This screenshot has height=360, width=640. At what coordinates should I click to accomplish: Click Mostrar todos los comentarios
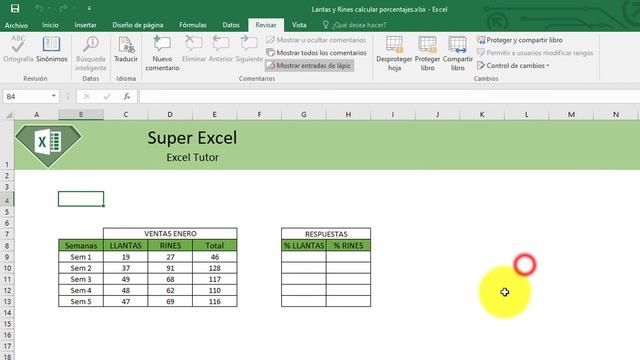tap(316, 53)
